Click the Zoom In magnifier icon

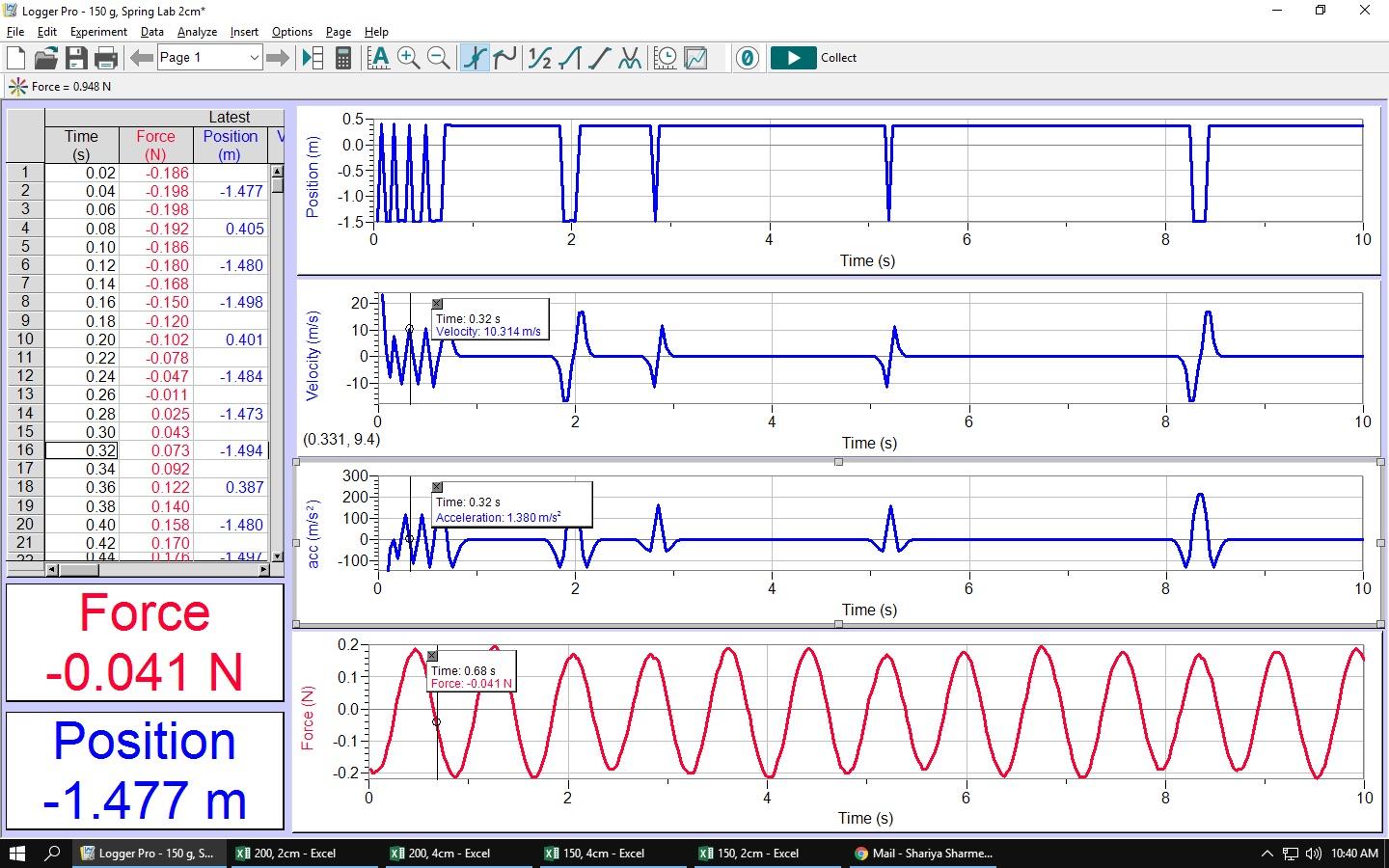(x=408, y=58)
